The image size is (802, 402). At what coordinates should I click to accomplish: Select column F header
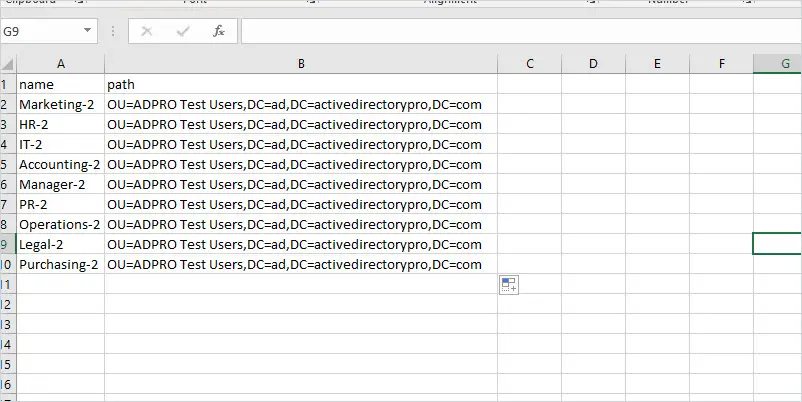721,64
